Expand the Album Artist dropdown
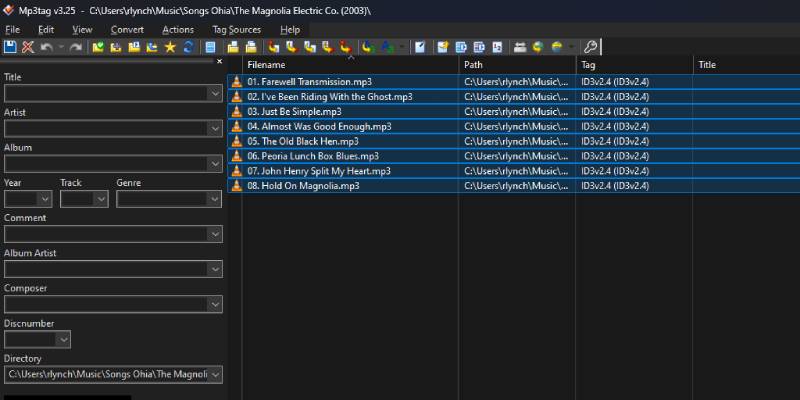This screenshot has height=400, width=800. pos(215,269)
